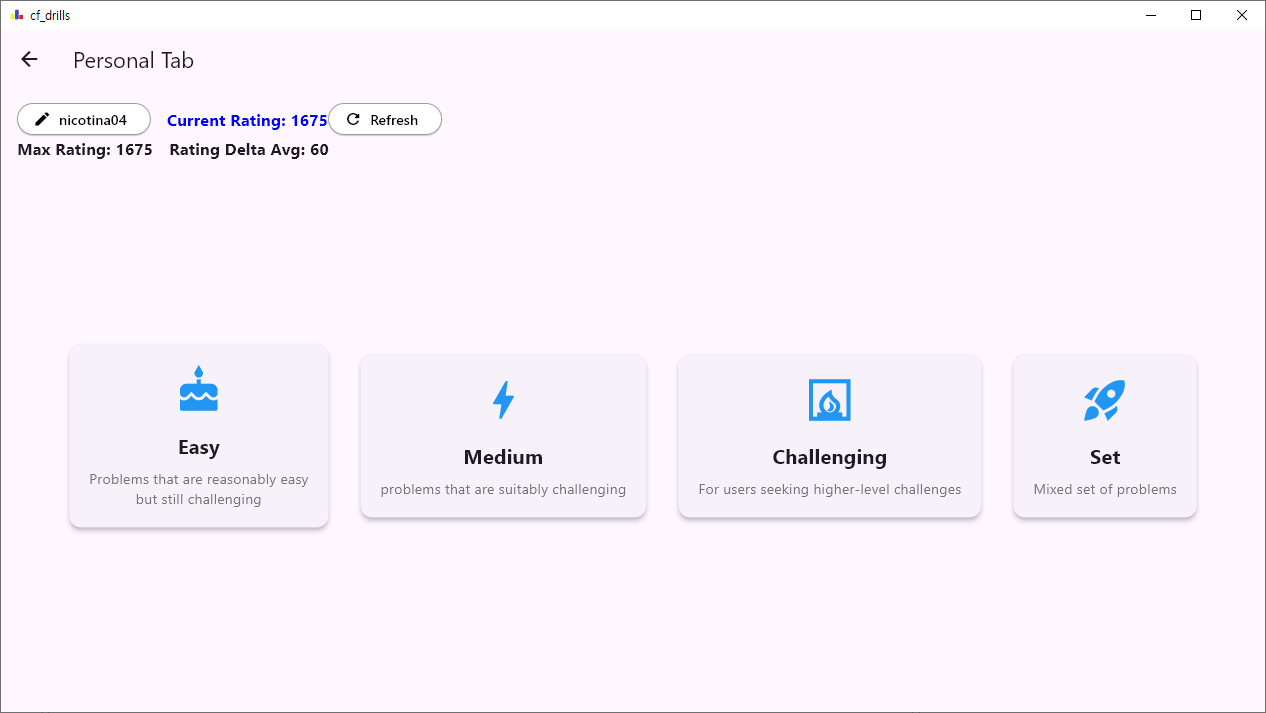The image size is (1266, 713).
Task: Select the Medium difficulty title
Action: pos(503,457)
